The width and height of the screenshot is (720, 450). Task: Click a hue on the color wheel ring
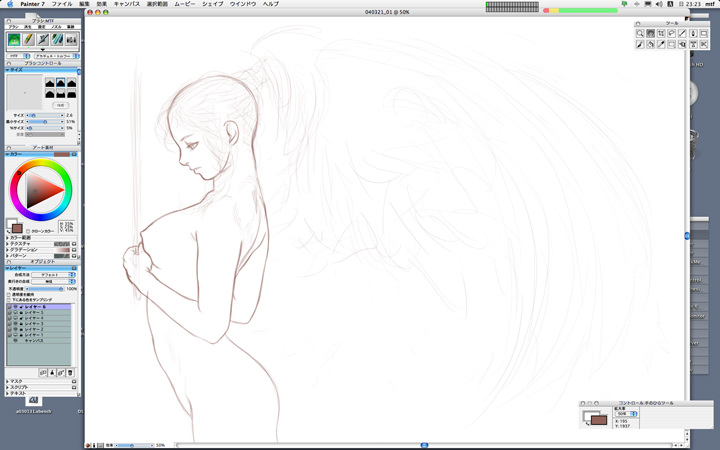coord(68,190)
